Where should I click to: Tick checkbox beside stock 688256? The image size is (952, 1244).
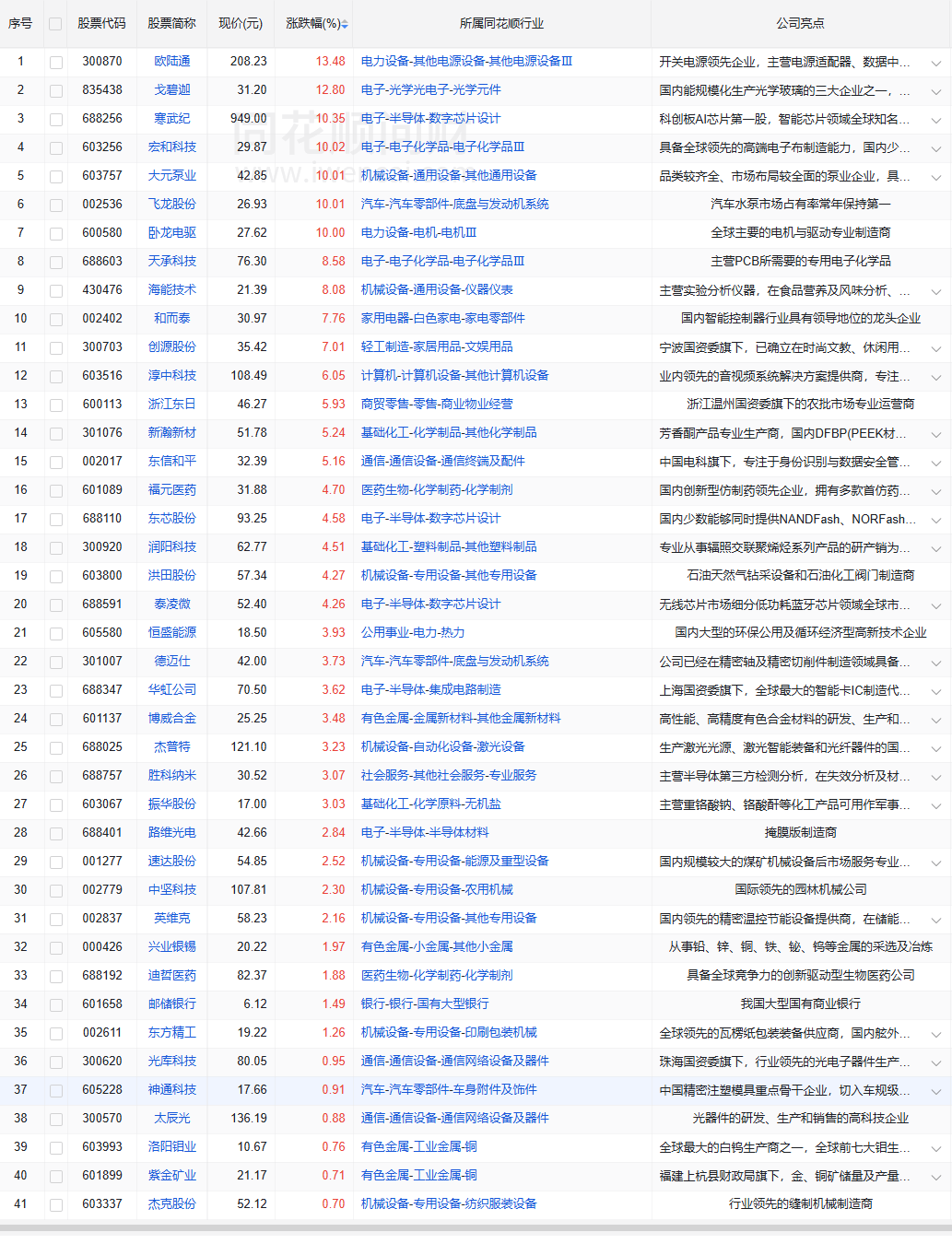pyautogui.click(x=56, y=119)
